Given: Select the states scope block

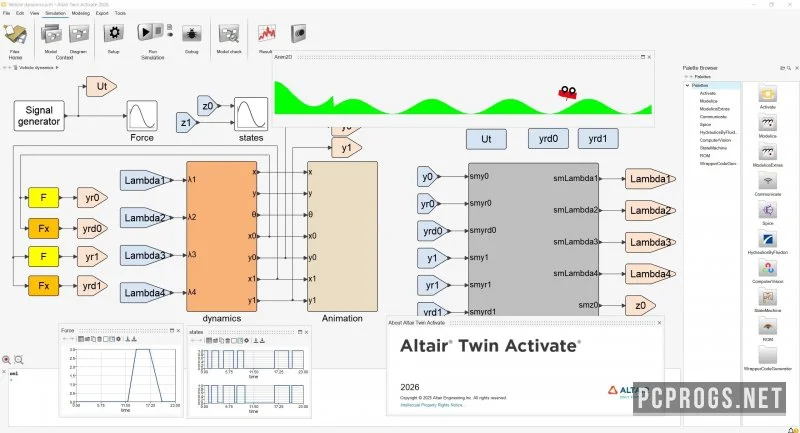Looking at the screenshot, I should pos(251,114).
